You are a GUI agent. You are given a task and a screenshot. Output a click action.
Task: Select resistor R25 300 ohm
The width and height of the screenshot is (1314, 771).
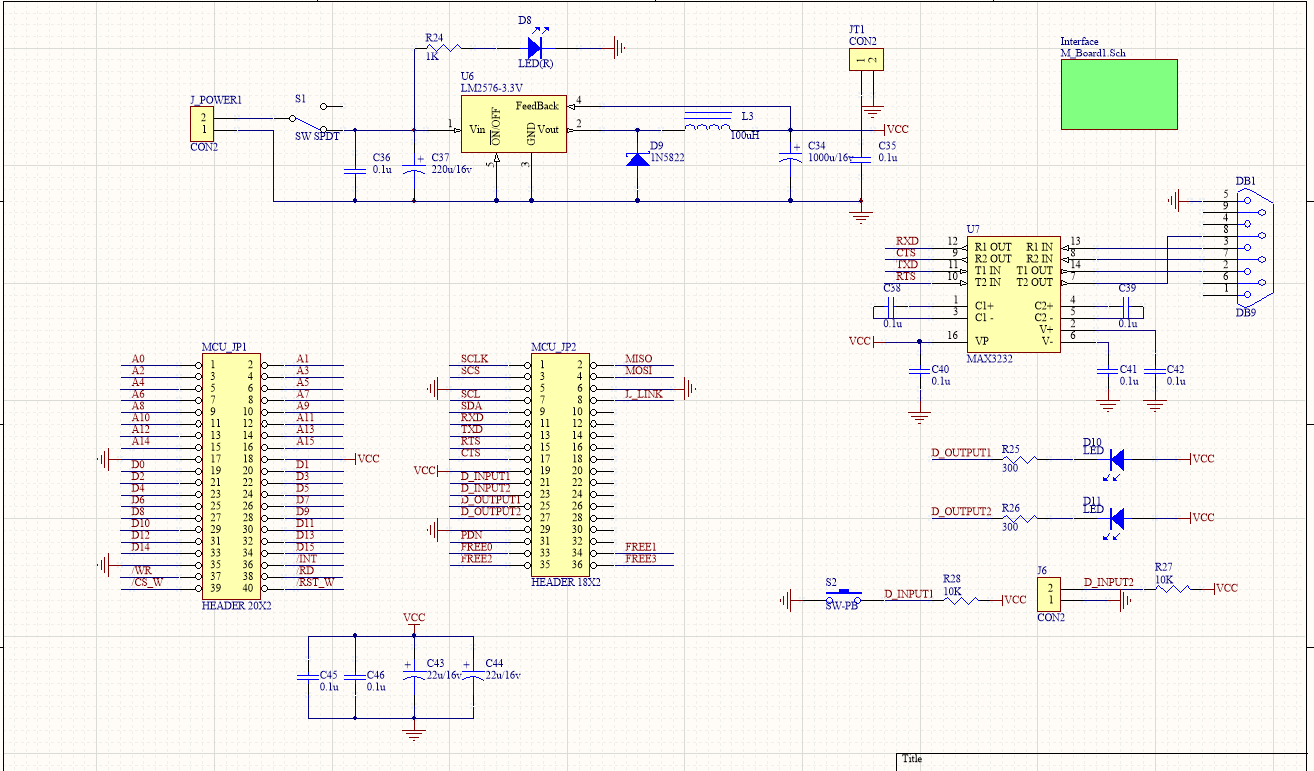1018,459
